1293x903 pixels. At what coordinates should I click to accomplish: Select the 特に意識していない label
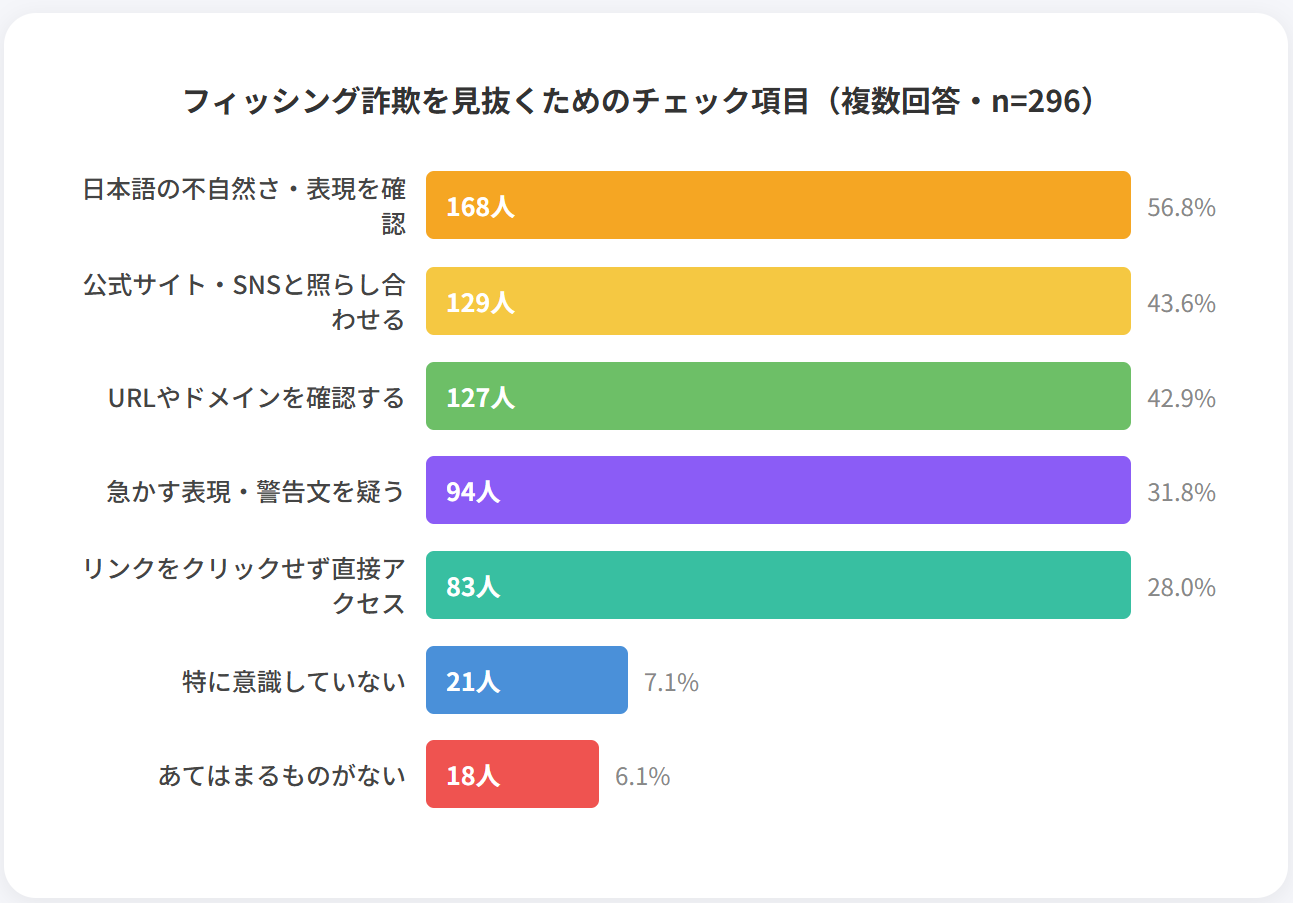tap(294, 682)
